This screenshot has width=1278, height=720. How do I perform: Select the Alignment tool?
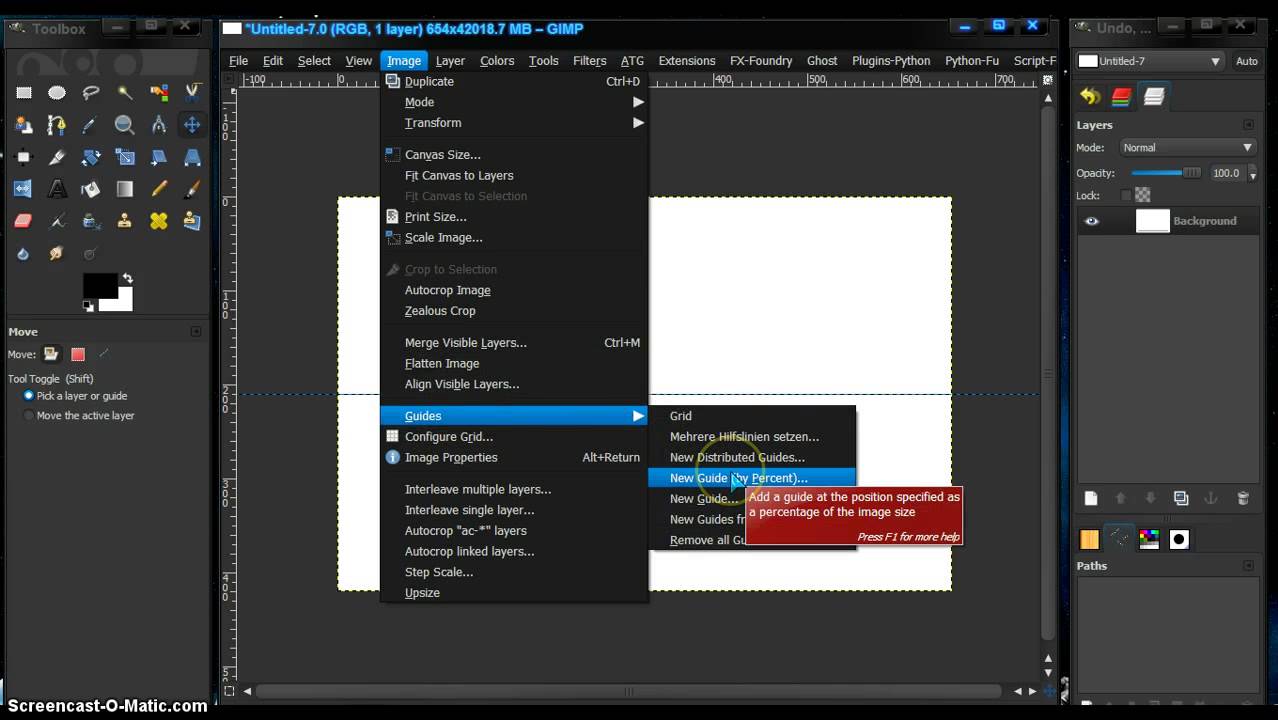(x=24, y=157)
